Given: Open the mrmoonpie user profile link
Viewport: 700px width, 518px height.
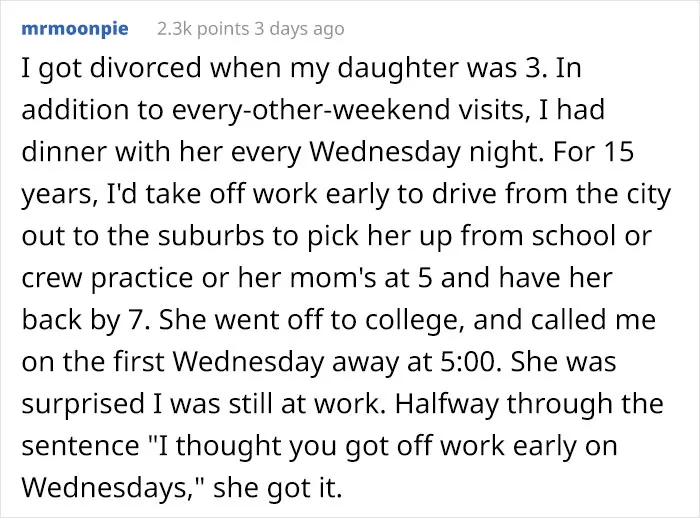Looking at the screenshot, I should (75, 29).
